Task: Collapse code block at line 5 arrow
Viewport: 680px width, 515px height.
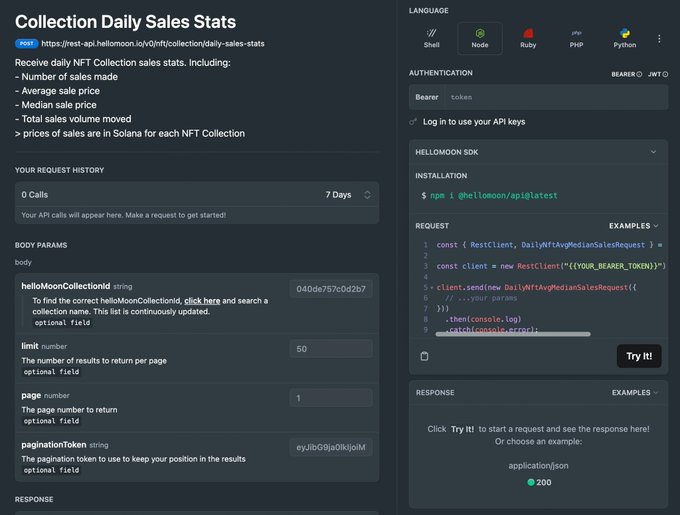Action: point(432,288)
